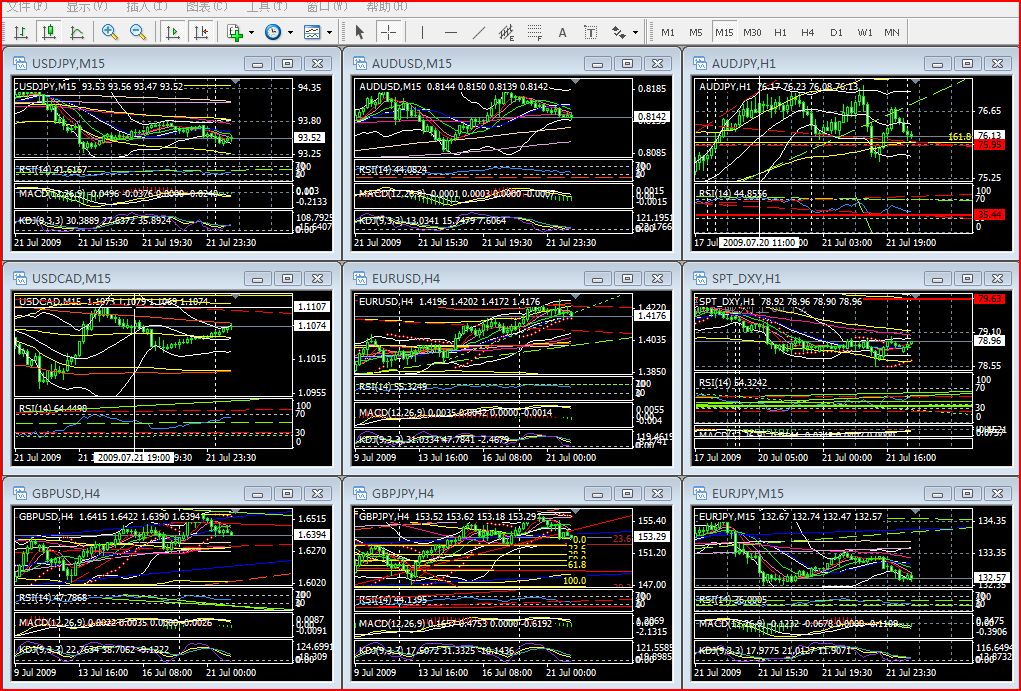Select the arrow cursor tool

coord(359,32)
